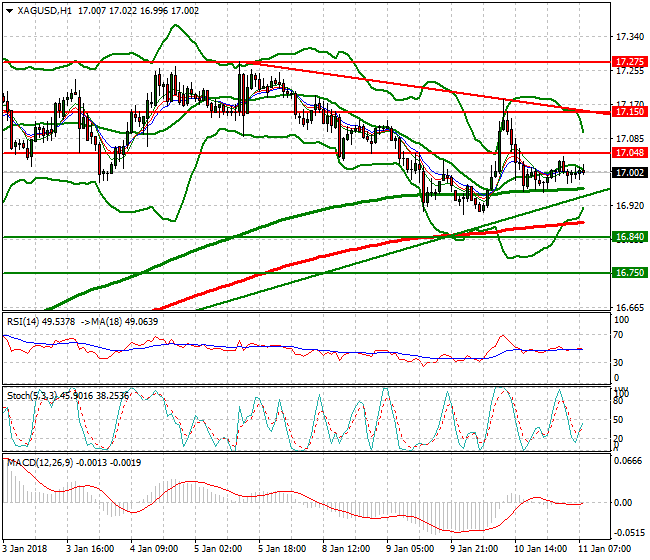Viewport: 650px width, 560px height.
Task: Click the 17.085 price axis value
Action: pos(630,138)
